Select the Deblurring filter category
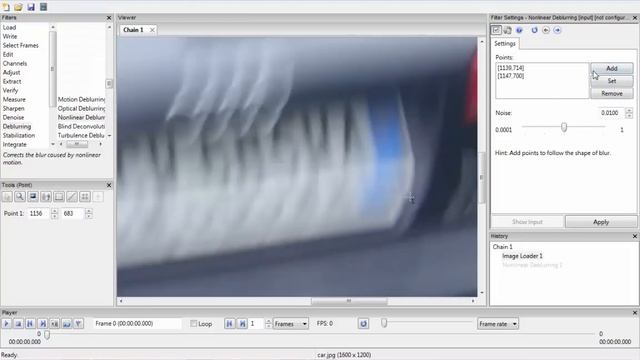 17,127
